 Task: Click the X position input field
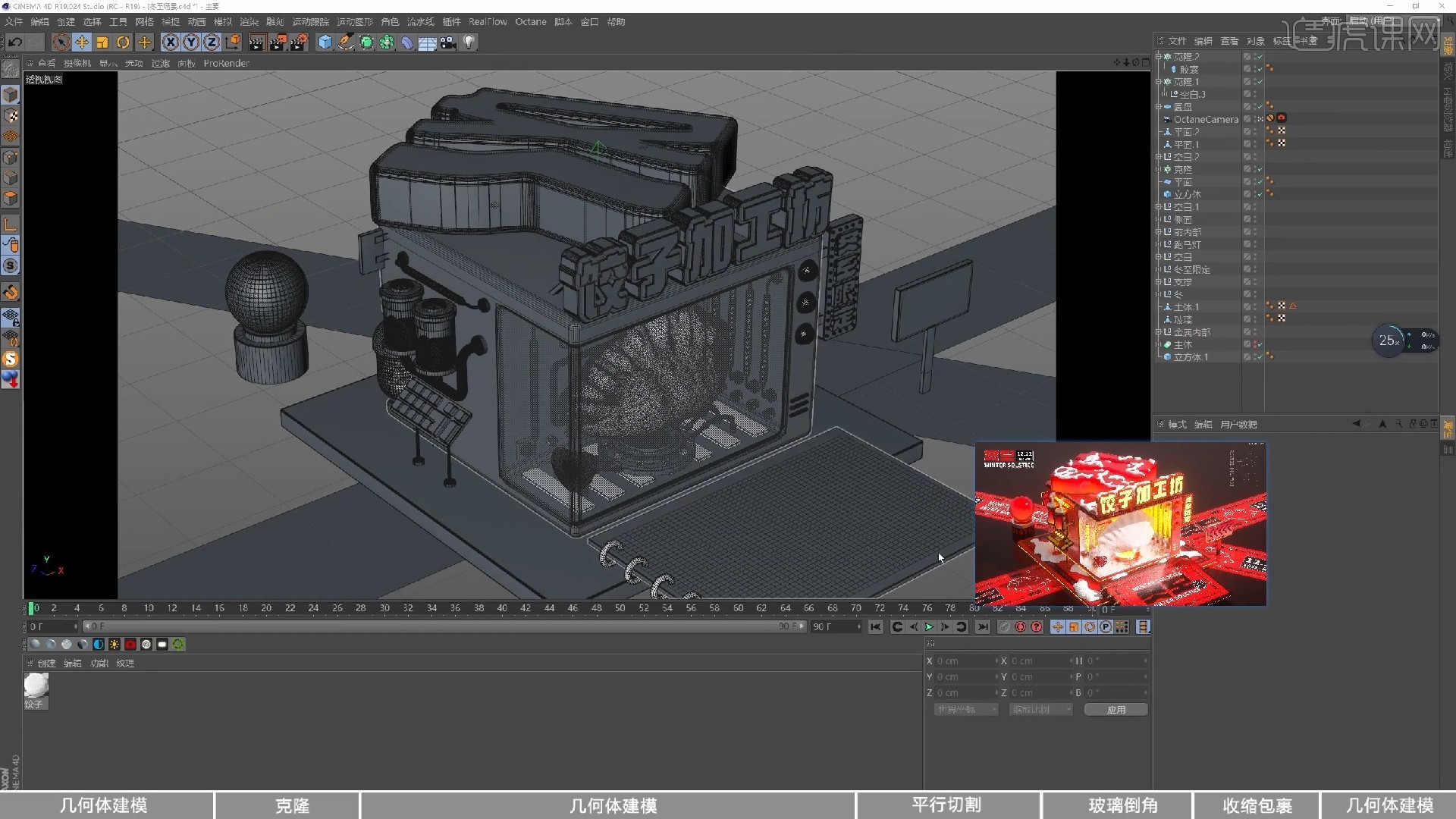(x=967, y=661)
